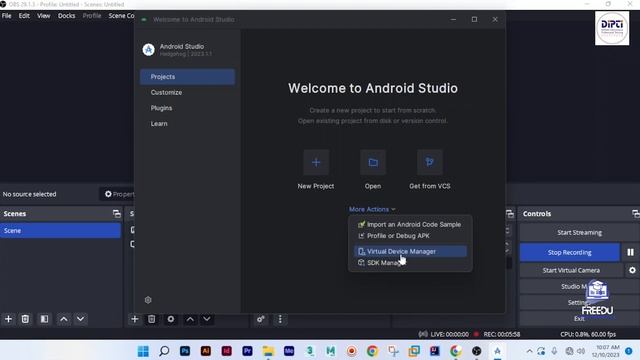Viewport: 640px width, 360px height.
Task: Open Android Studio settings gear at bottom-left
Action: pyautogui.click(x=148, y=300)
